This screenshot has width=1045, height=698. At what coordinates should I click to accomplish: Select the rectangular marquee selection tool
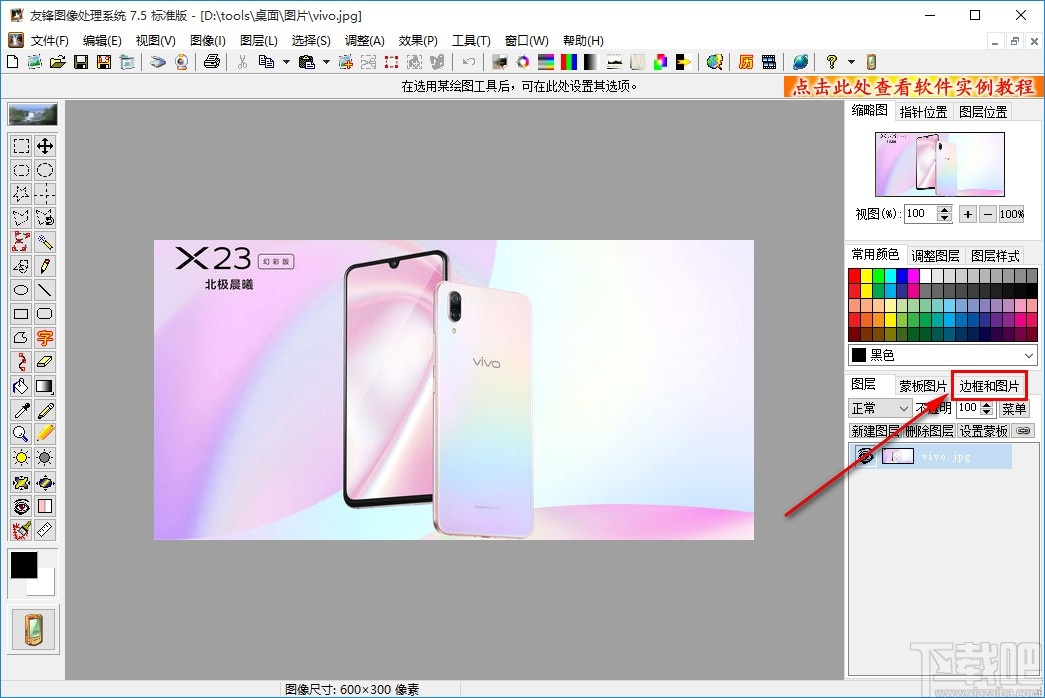coord(21,147)
